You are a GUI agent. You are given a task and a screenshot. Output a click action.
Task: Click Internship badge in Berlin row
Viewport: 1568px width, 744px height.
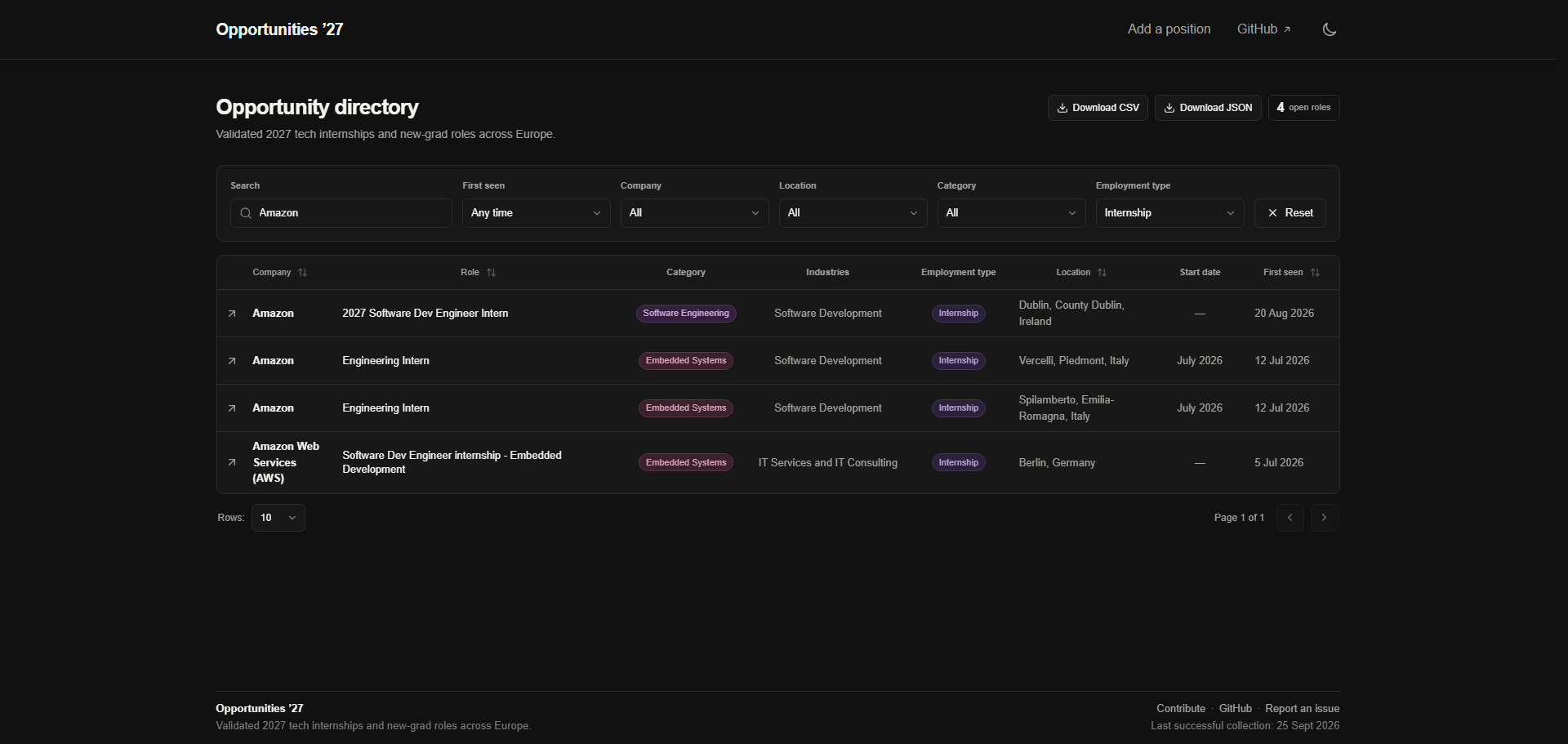click(x=959, y=463)
